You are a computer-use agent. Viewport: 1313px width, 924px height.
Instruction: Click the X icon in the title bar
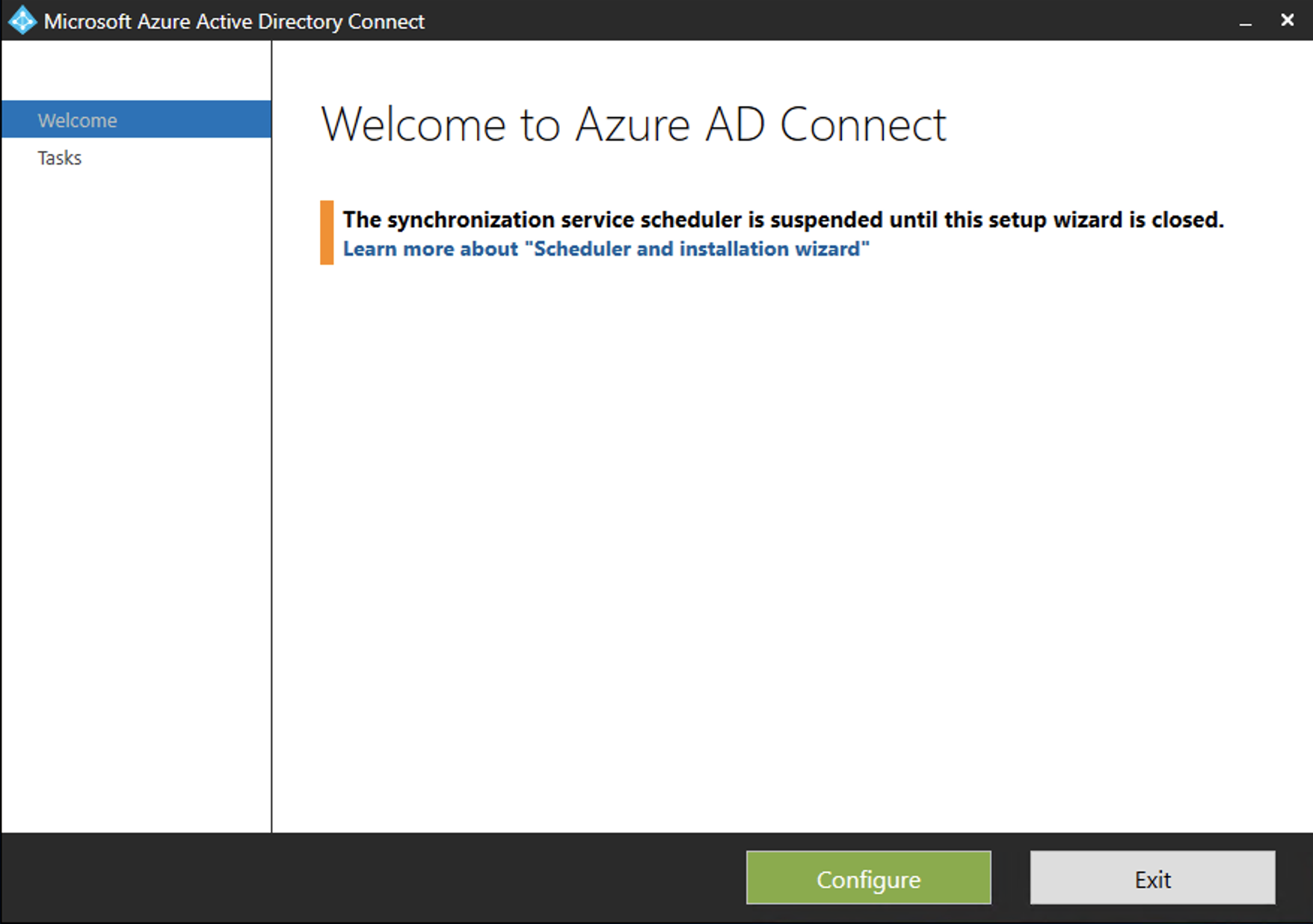point(1288,20)
